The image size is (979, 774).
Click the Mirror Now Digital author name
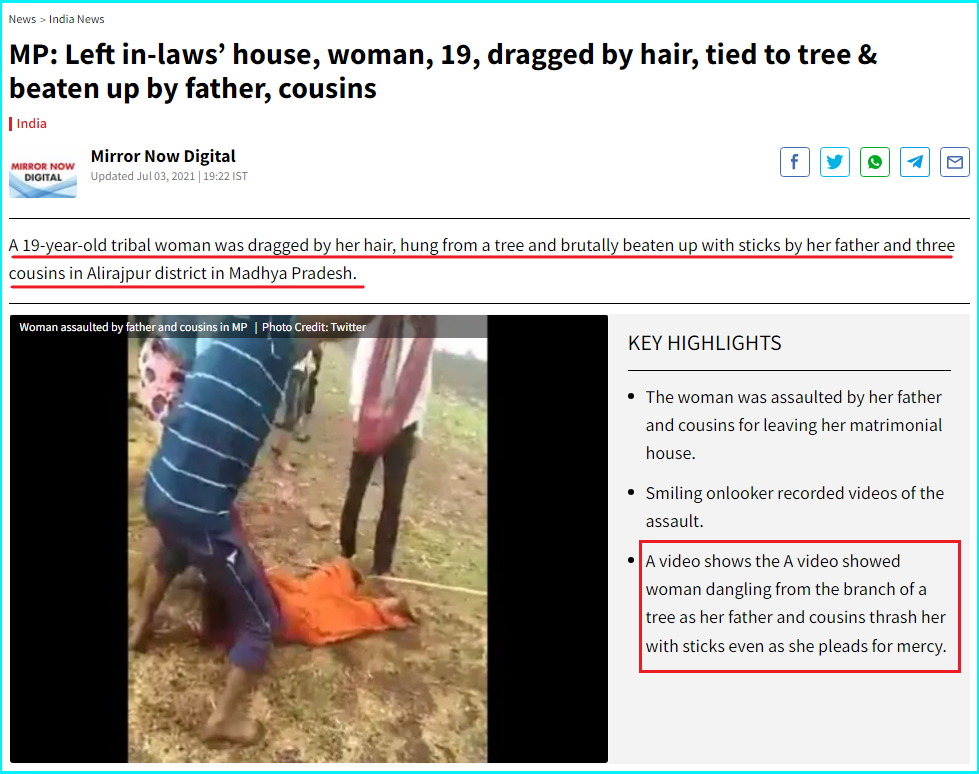[163, 156]
